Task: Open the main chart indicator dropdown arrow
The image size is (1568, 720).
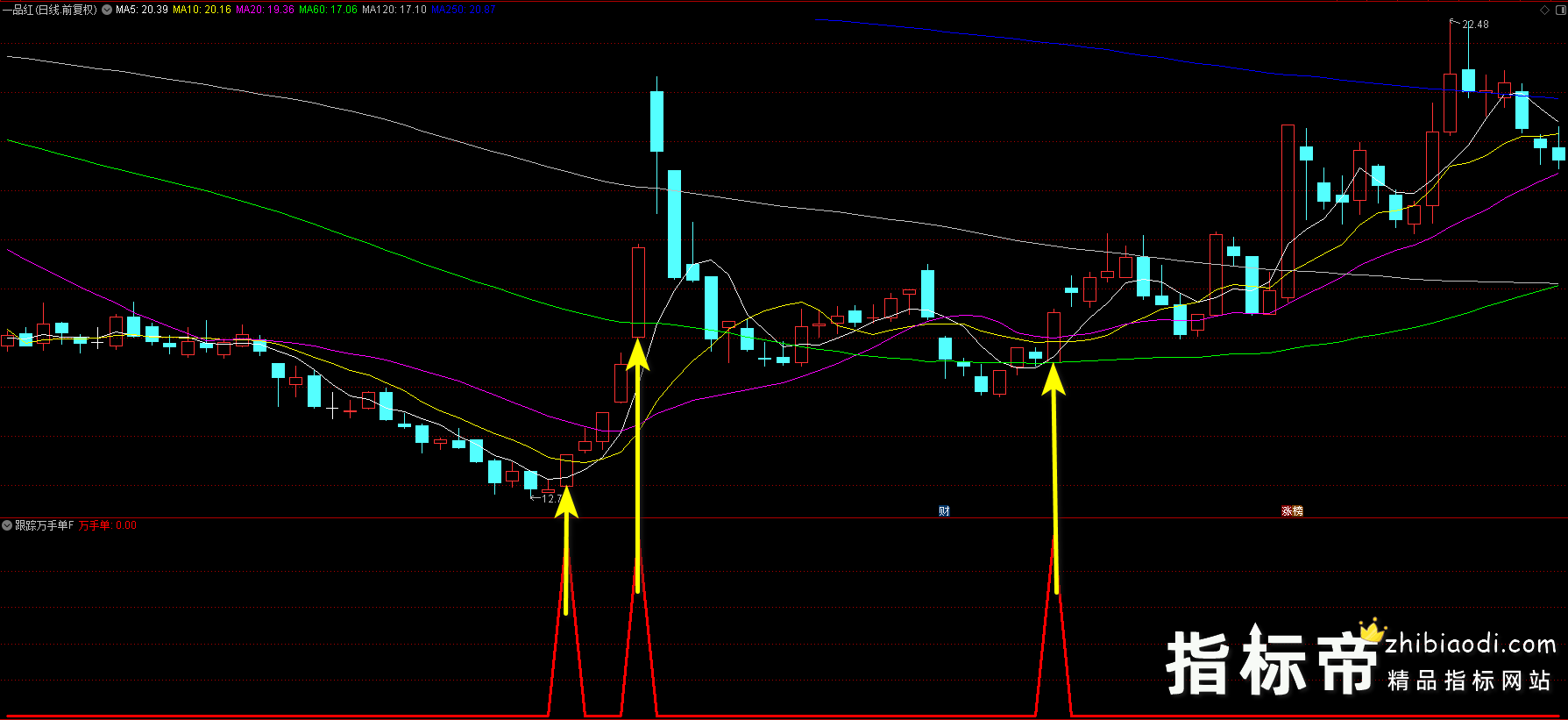Action: tap(107, 10)
